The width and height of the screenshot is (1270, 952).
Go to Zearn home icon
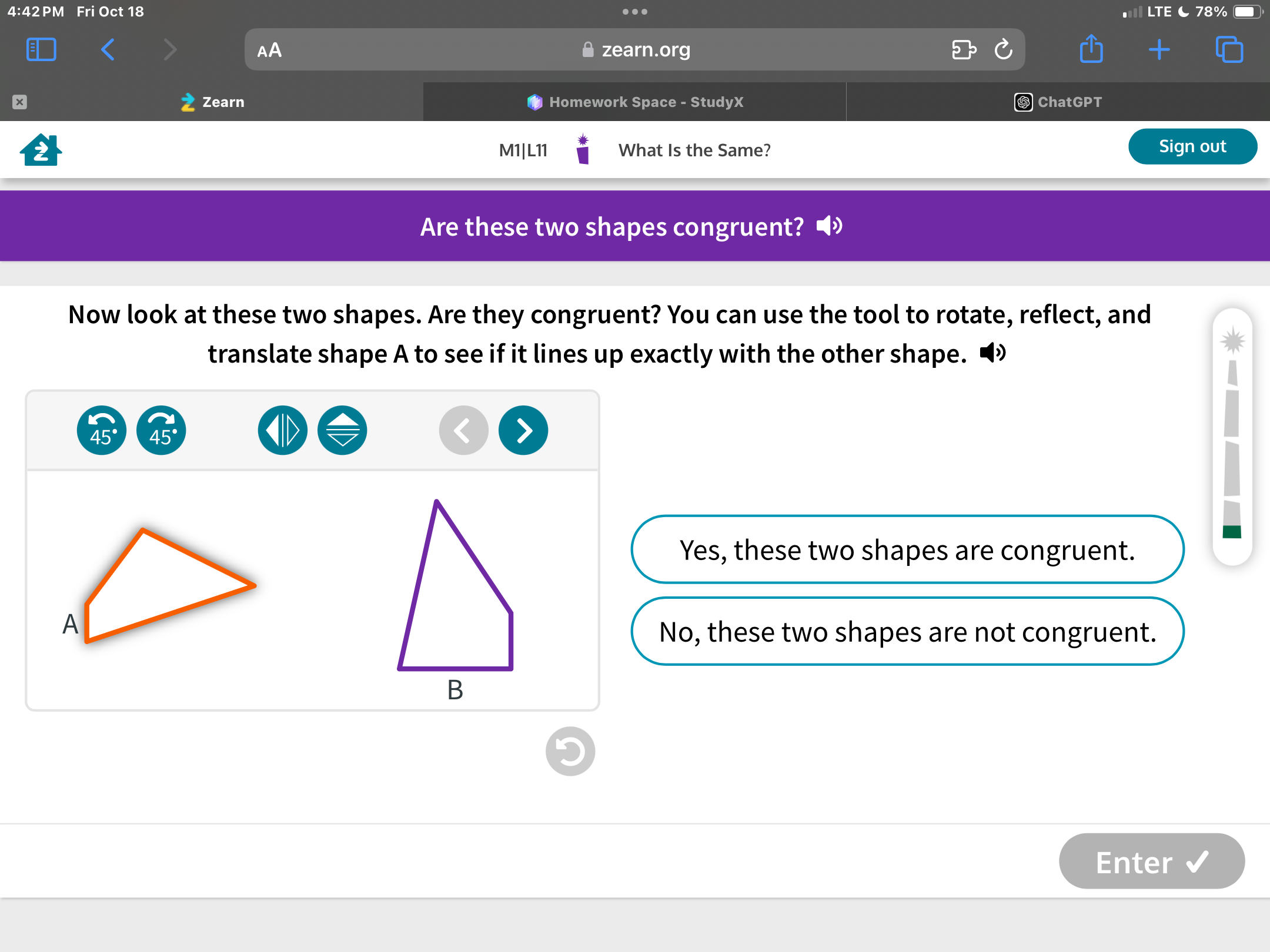pyautogui.click(x=41, y=150)
